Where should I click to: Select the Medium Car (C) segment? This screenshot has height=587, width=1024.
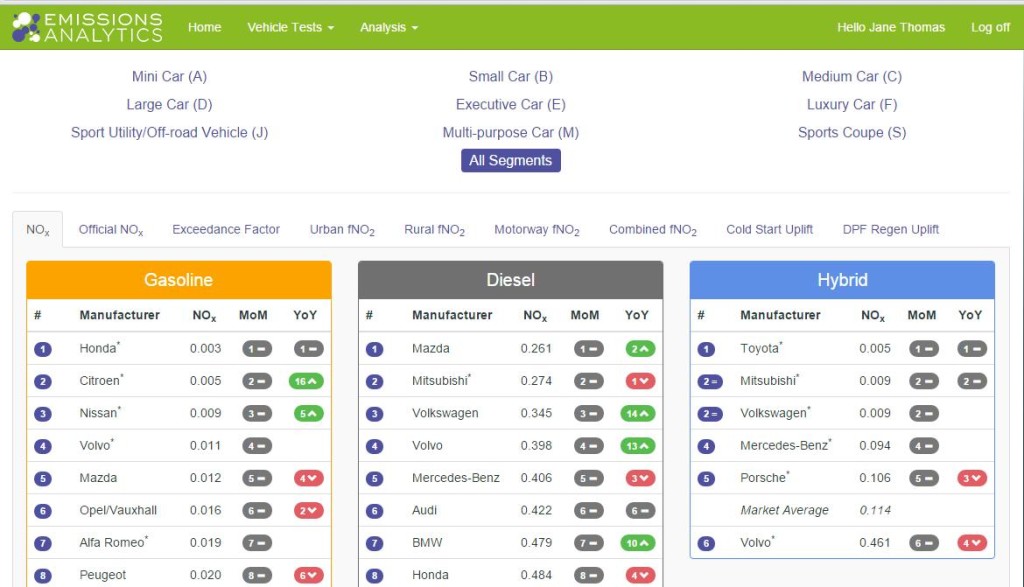pyautogui.click(x=852, y=76)
